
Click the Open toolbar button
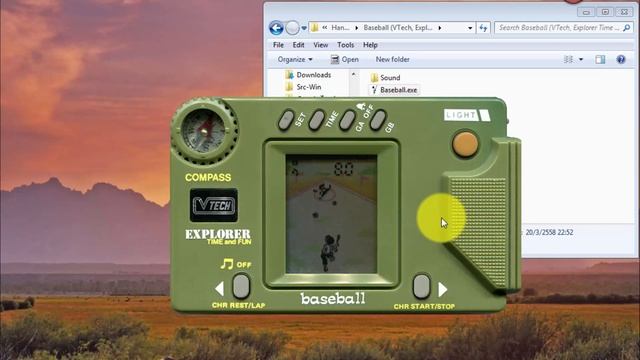tap(344, 60)
